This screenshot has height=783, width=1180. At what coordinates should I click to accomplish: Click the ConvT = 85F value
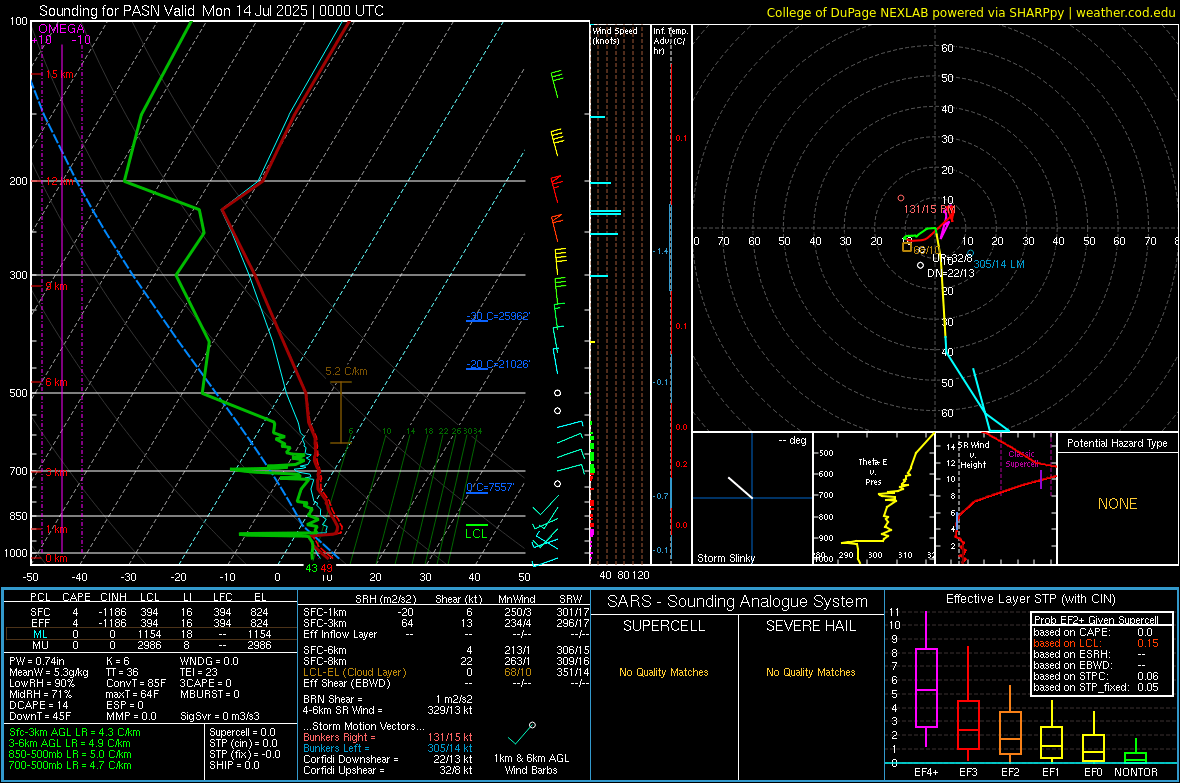point(136,684)
